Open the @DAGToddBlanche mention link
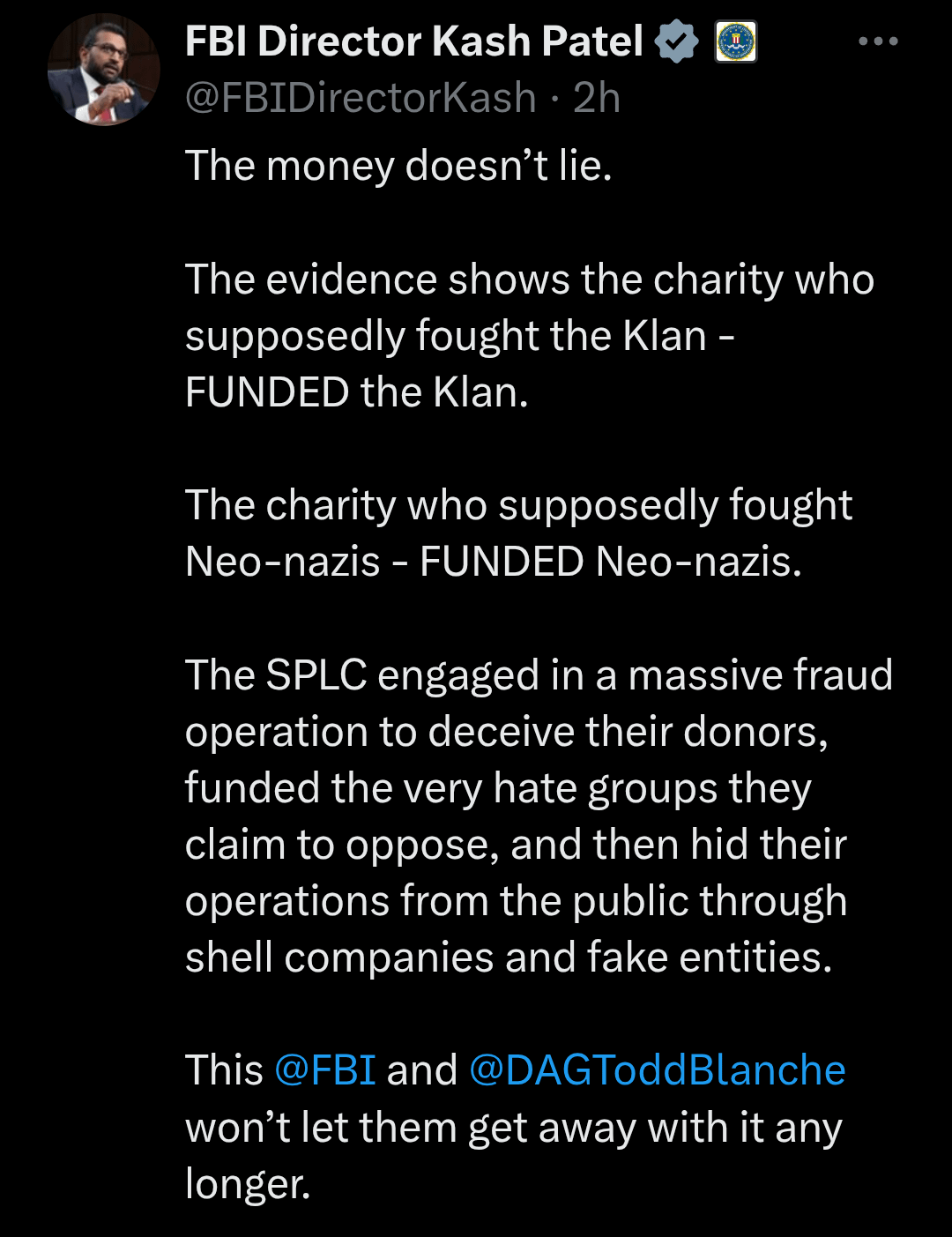Viewport: 952px width, 1237px height. (657, 1070)
